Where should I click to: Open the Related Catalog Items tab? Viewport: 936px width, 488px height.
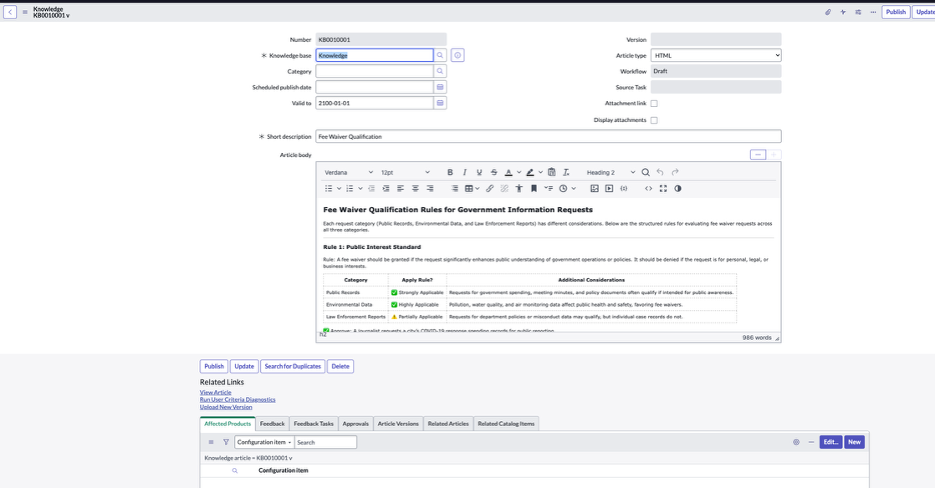(x=506, y=424)
